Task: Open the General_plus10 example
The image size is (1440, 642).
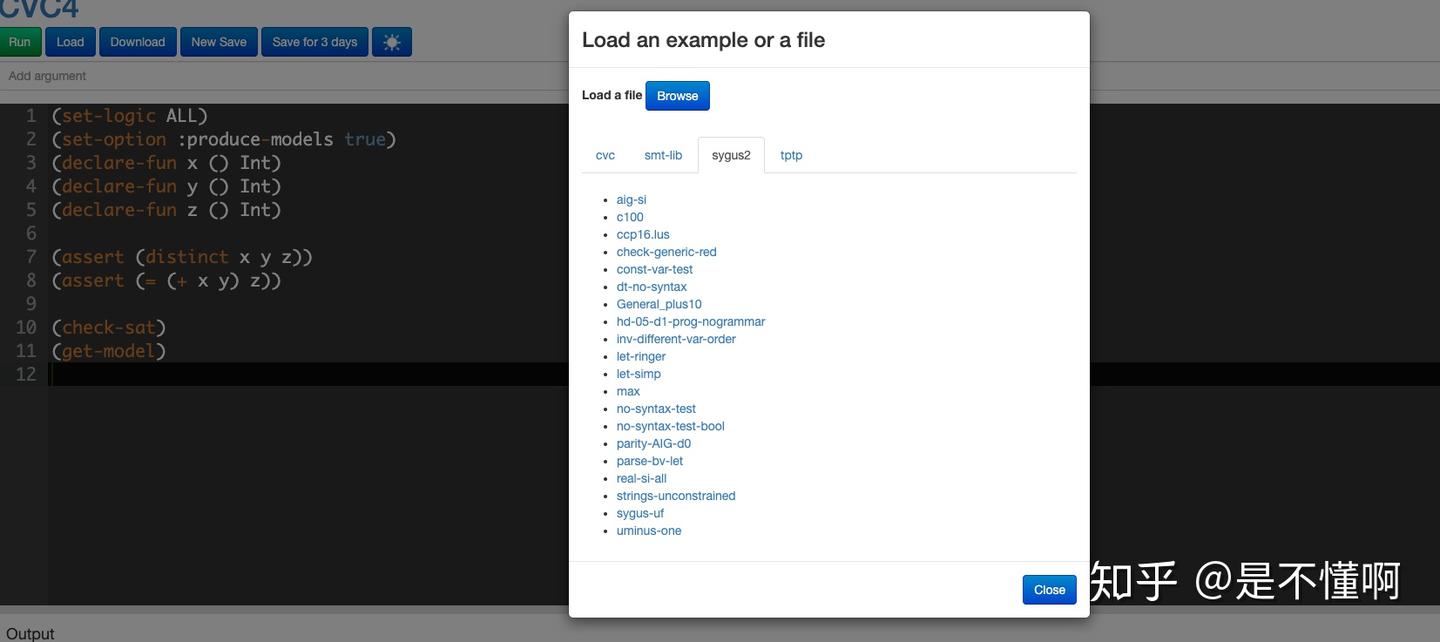Action: (x=659, y=304)
